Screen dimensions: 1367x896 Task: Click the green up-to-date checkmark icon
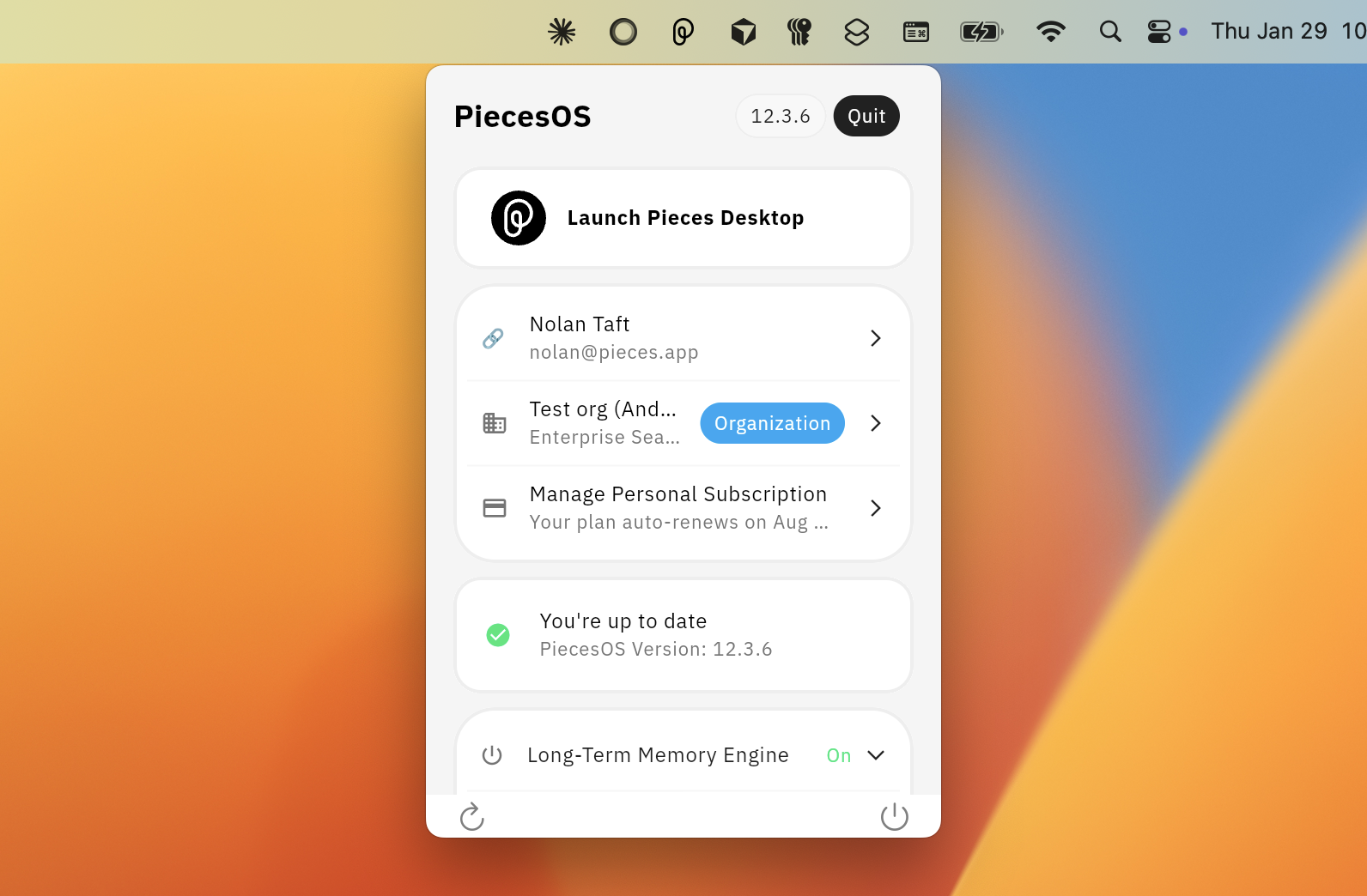[498, 635]
